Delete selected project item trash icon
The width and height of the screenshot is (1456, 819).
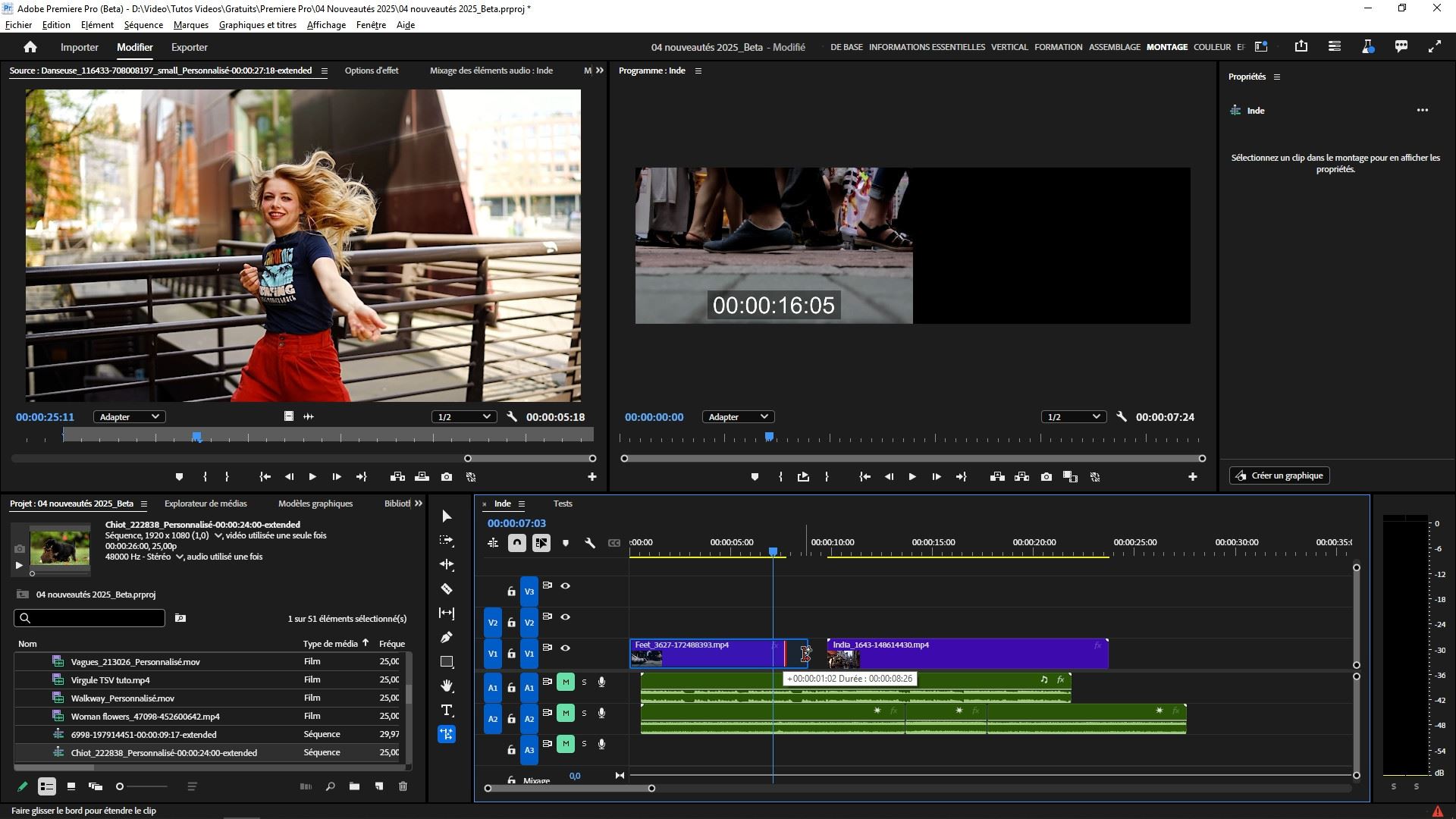[403, 786]
